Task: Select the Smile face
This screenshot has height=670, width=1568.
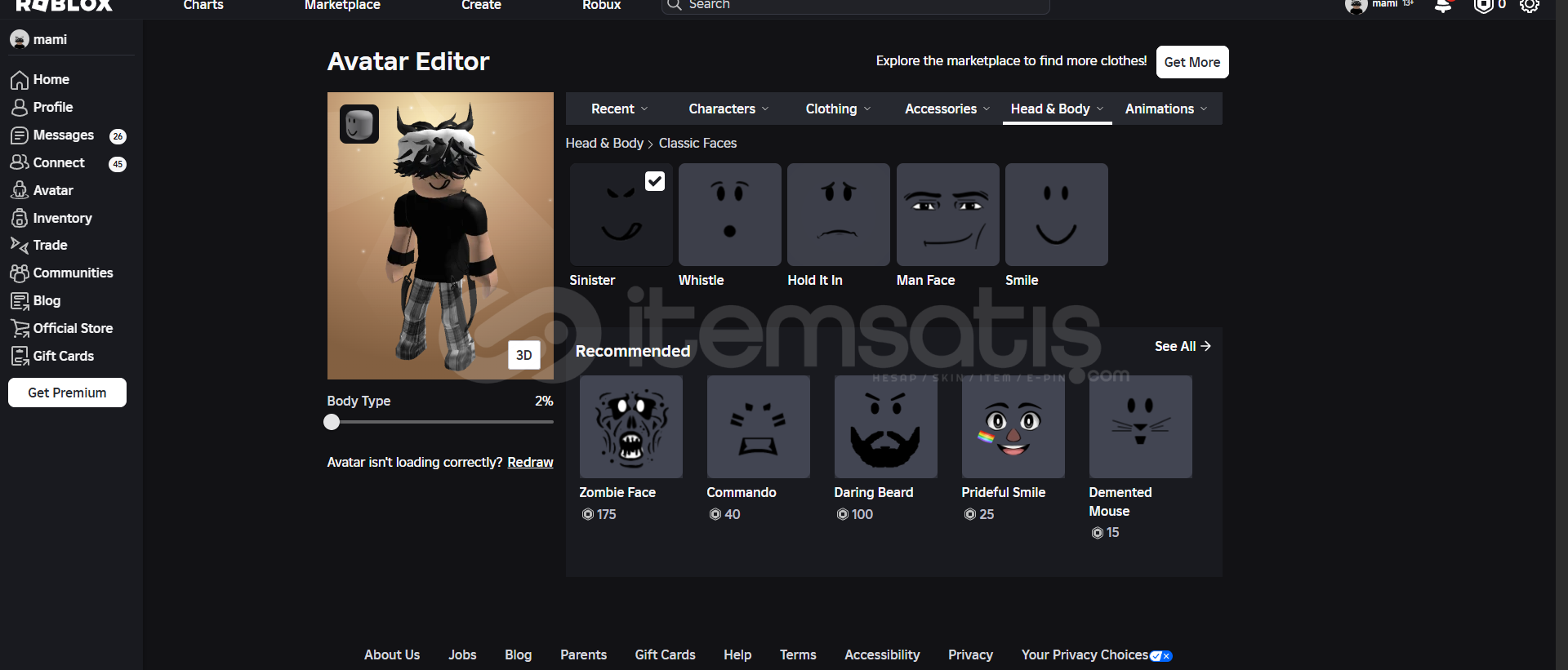Action: 1057,215
